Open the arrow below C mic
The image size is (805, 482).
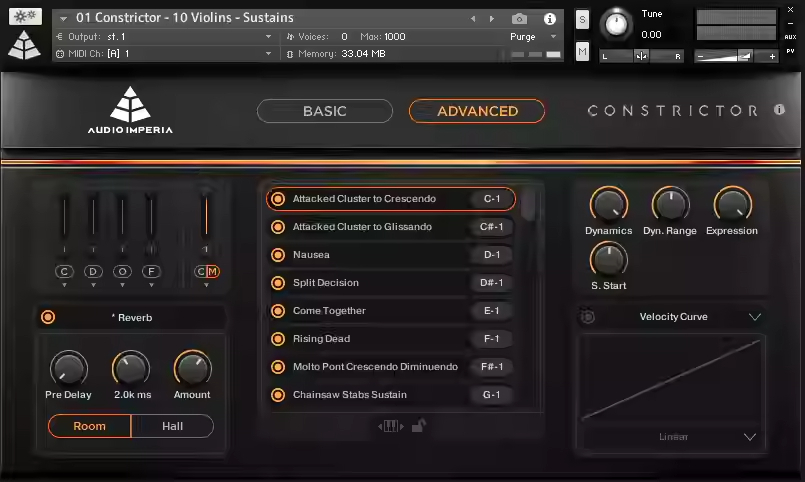coord(64,285)
